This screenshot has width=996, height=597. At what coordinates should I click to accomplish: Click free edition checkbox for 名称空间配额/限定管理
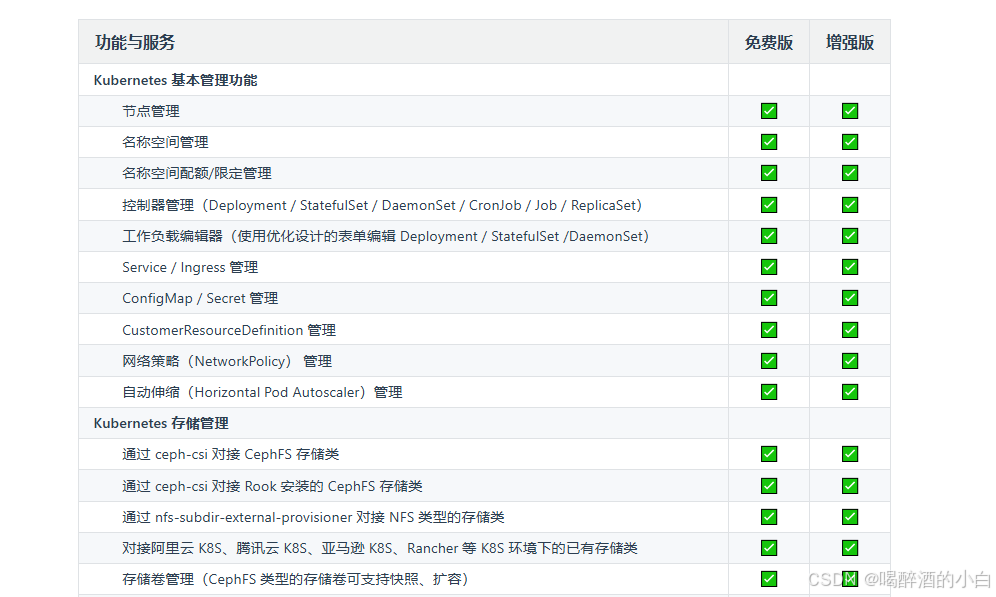[x=768, y=173]
